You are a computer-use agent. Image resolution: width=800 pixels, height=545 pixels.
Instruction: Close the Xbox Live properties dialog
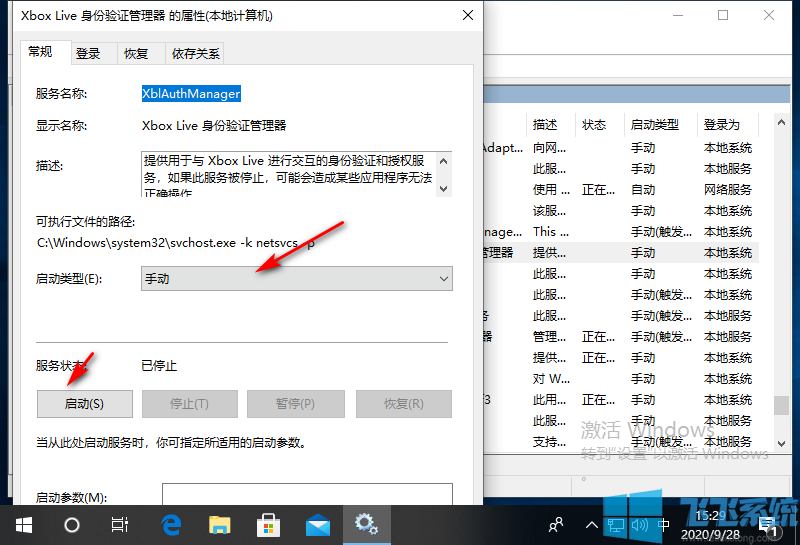click(x=468, y=15)
